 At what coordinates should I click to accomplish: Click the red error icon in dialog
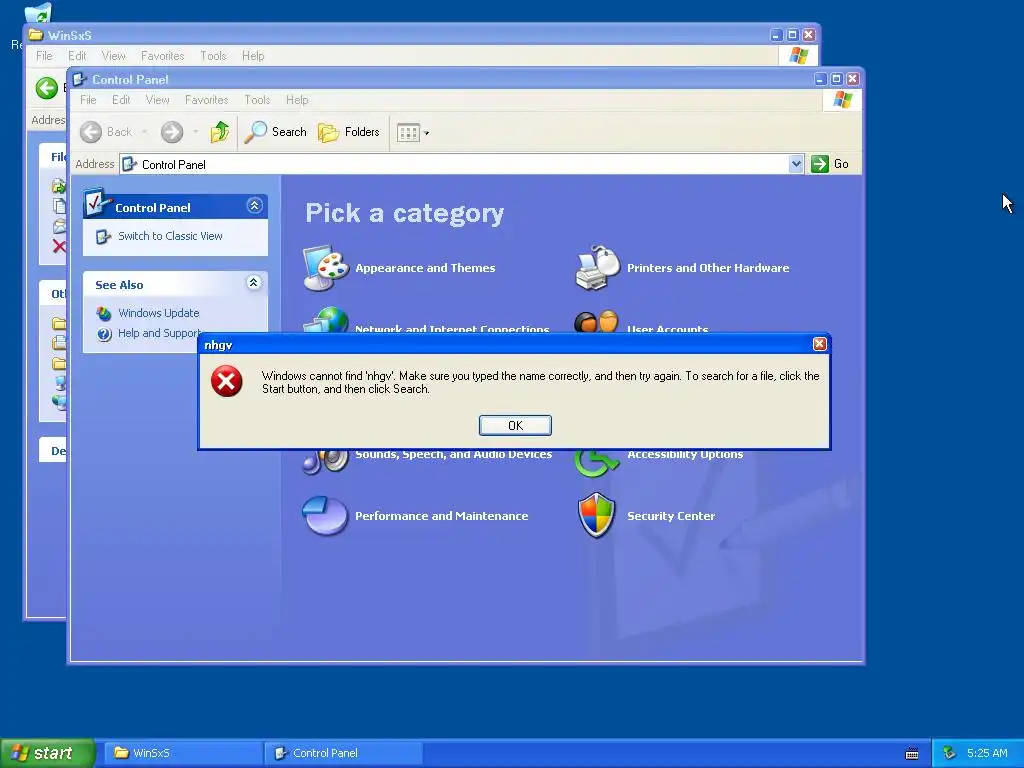point(227,381)
